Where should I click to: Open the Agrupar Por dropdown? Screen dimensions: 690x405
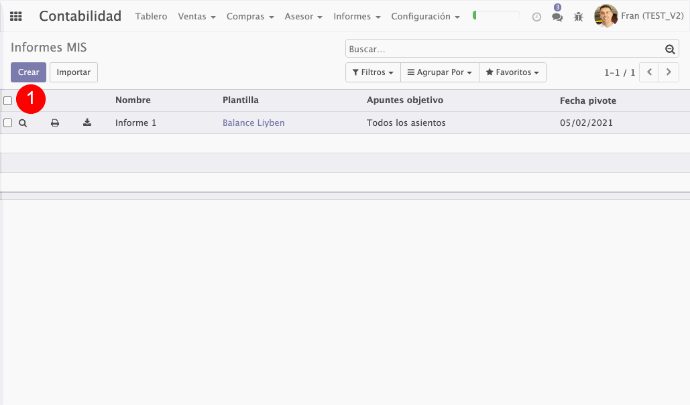pos(439,73)
